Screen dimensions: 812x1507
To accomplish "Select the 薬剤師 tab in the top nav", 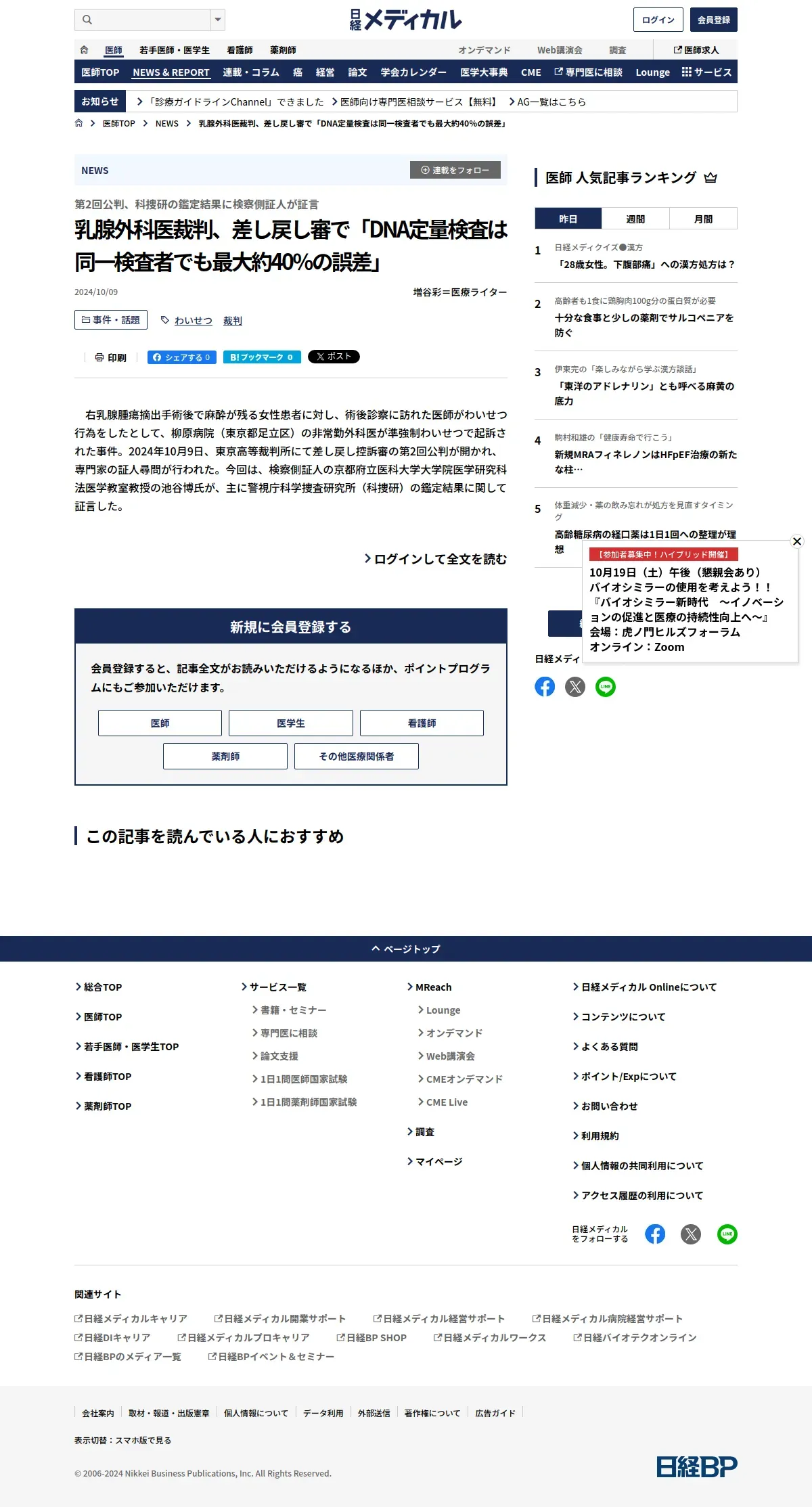I will click(283, 50).
